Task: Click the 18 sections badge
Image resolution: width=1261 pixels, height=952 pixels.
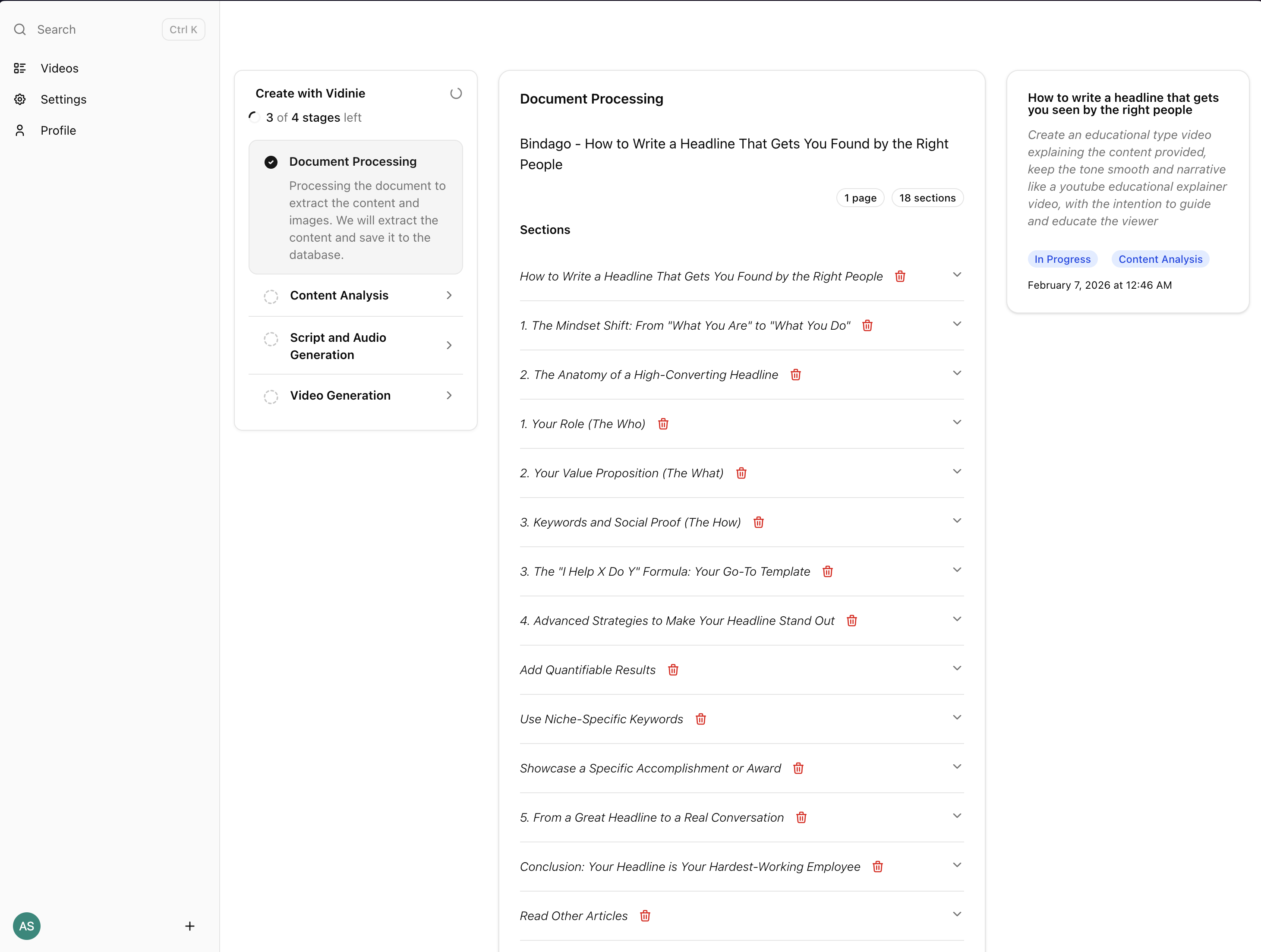Action: point(927,198)
